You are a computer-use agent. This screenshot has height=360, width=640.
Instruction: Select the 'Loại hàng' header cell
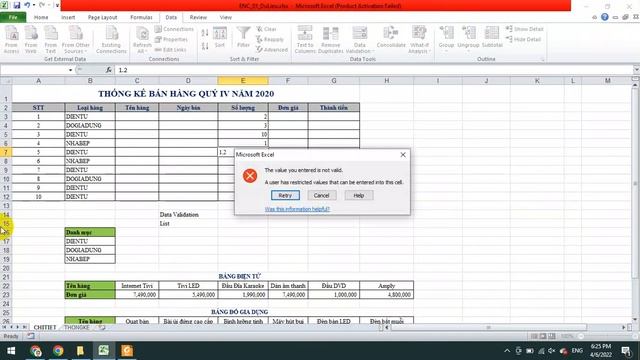90,108
